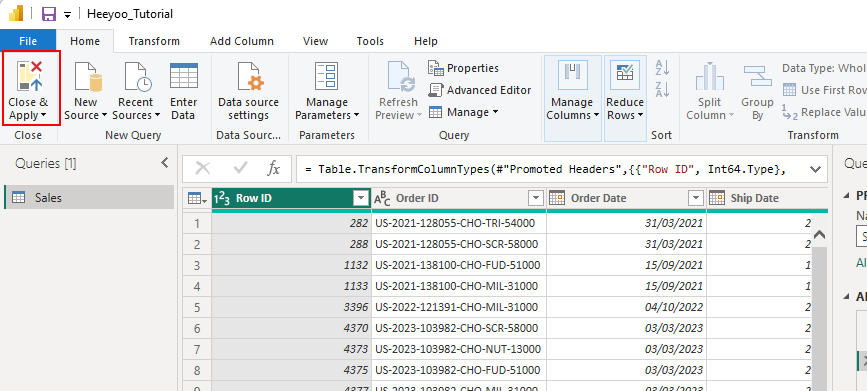Click Replace Values
Image resolution: width=867 pixels, height=391 pixels.
[x=824, y=112]
